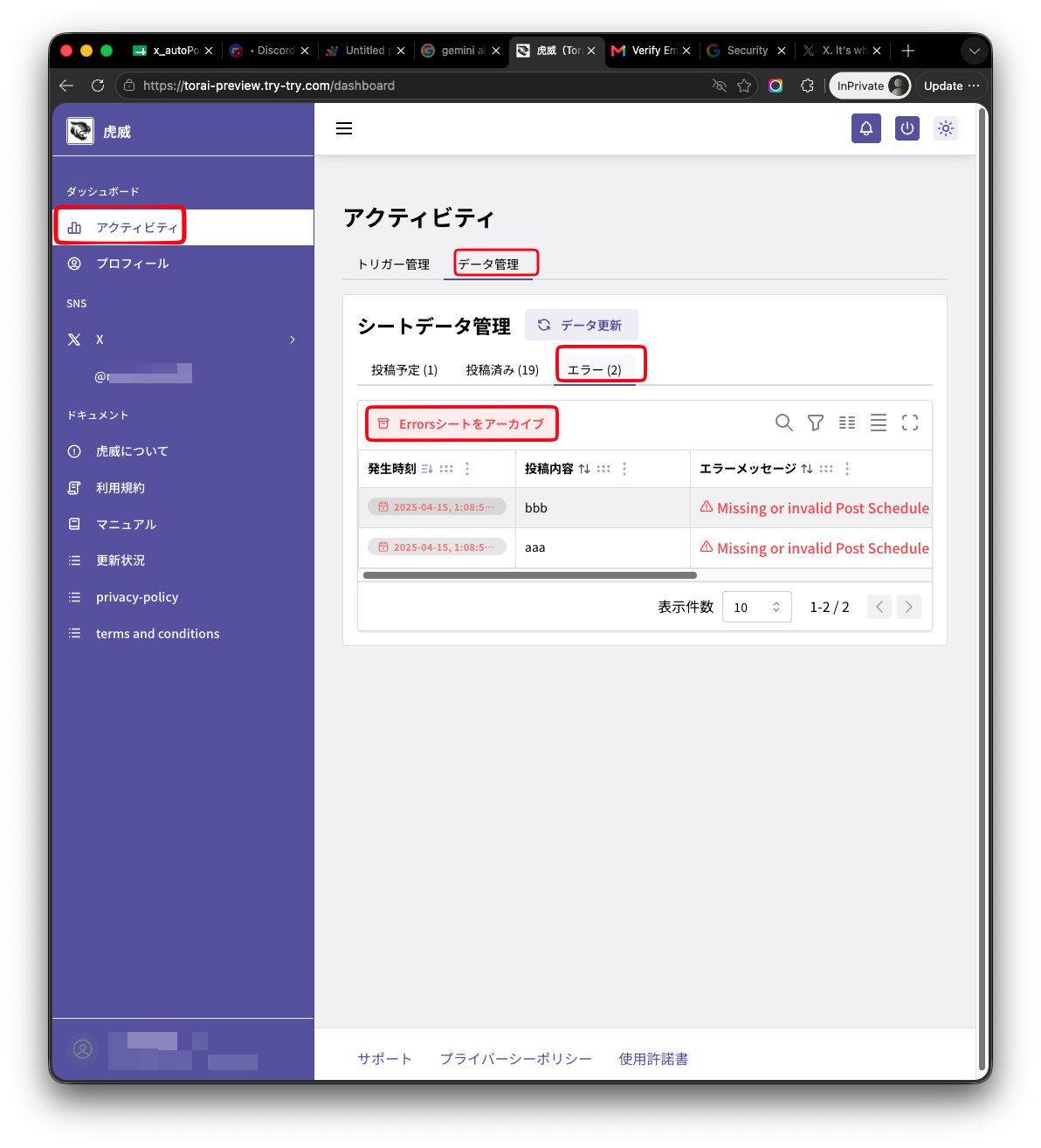Screen dimensions: 1041x1148
Task: Open terms and conditions sidebar item
Action: [183, 634]
